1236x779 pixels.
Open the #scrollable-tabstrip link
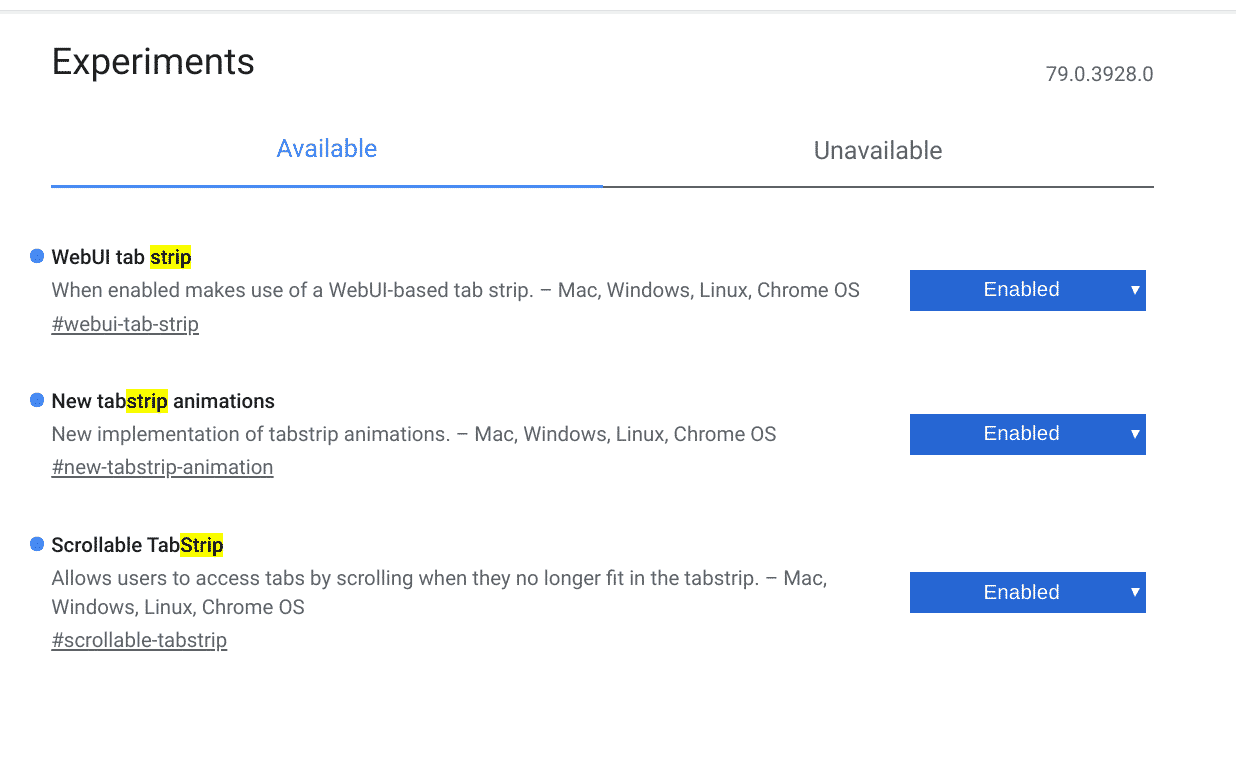pos(139,640)
